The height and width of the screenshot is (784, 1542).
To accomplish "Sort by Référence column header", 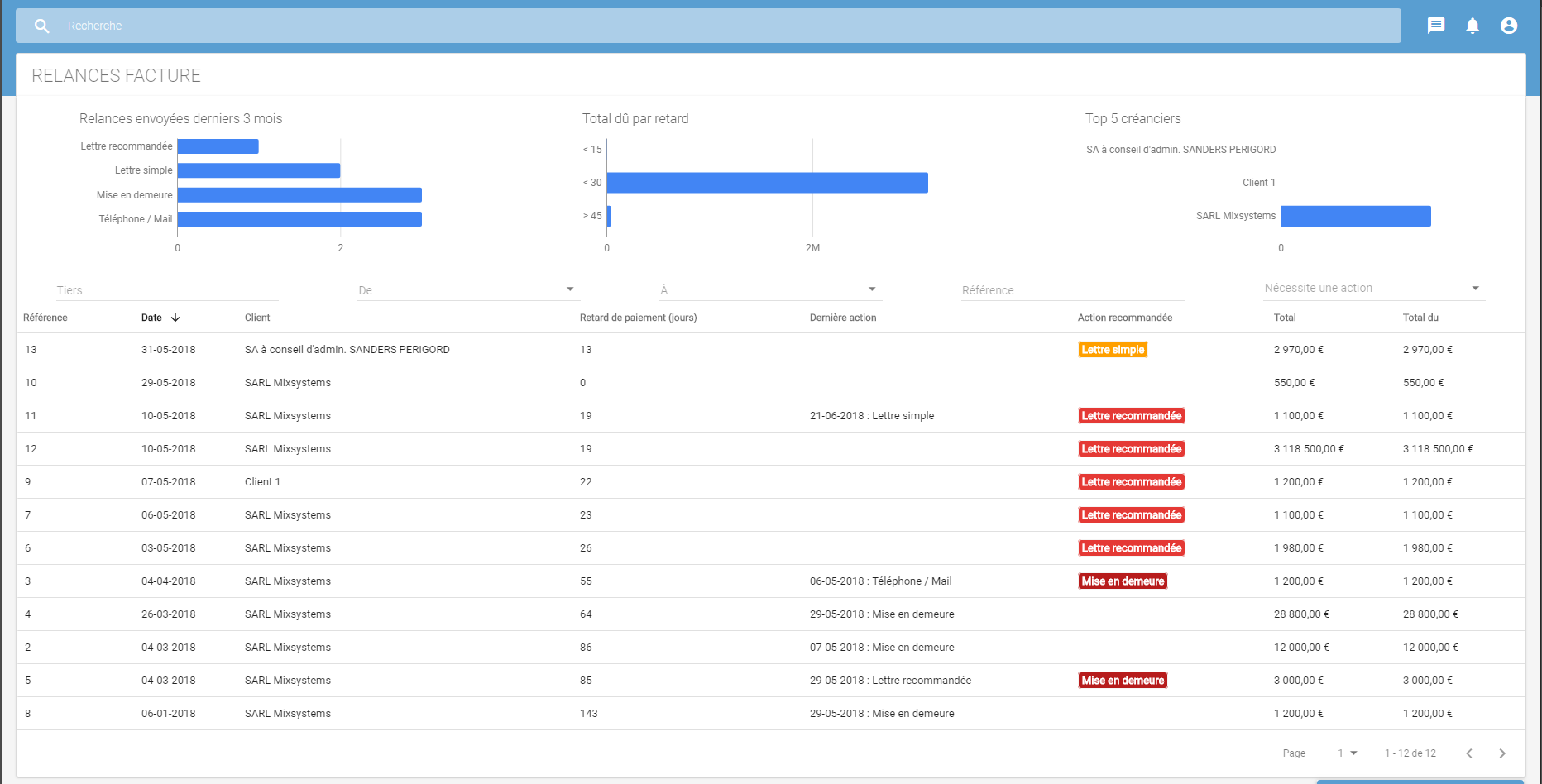I will pos(45,318).
